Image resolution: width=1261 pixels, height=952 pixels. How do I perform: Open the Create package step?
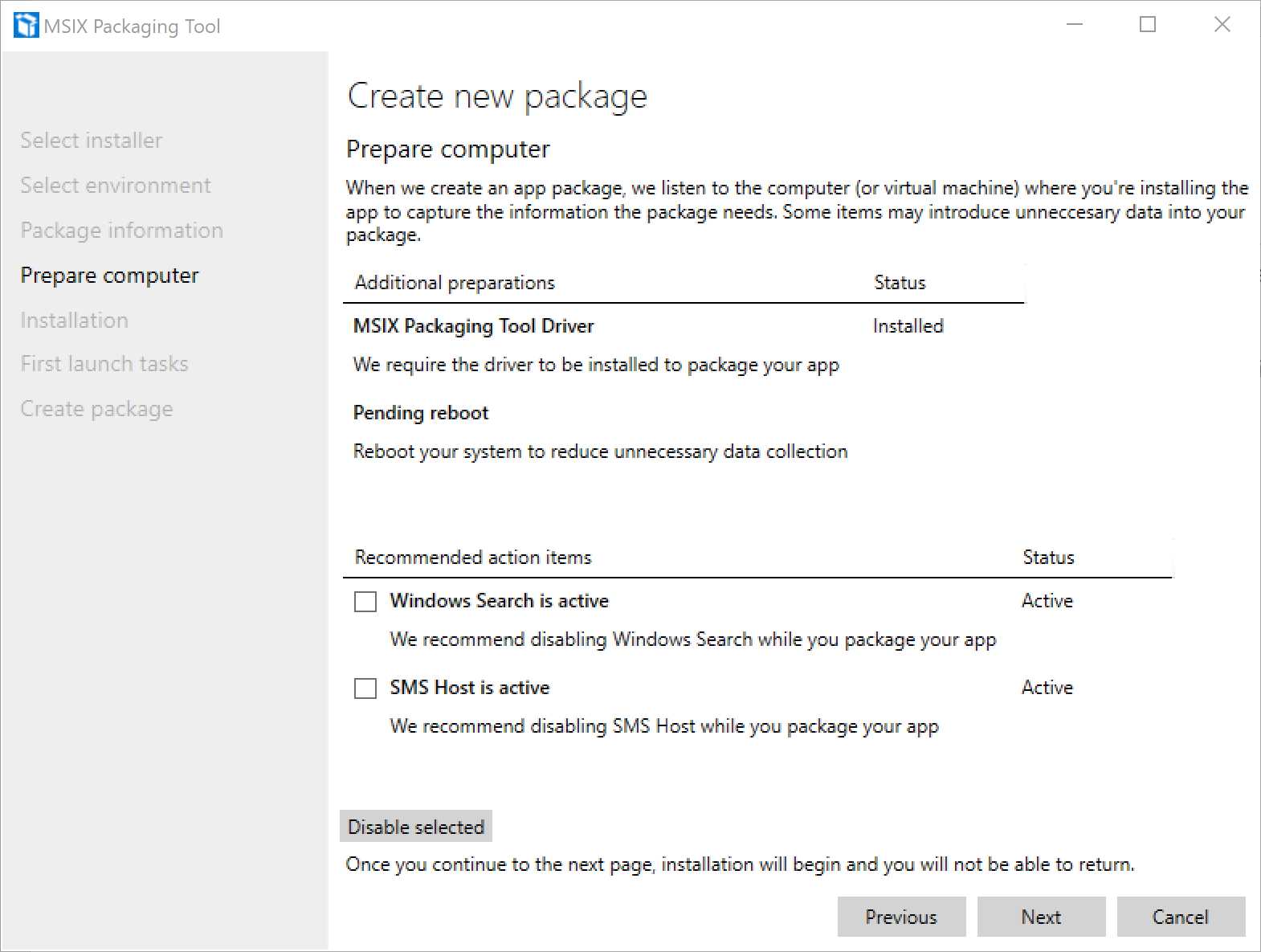tap(97, 409)
